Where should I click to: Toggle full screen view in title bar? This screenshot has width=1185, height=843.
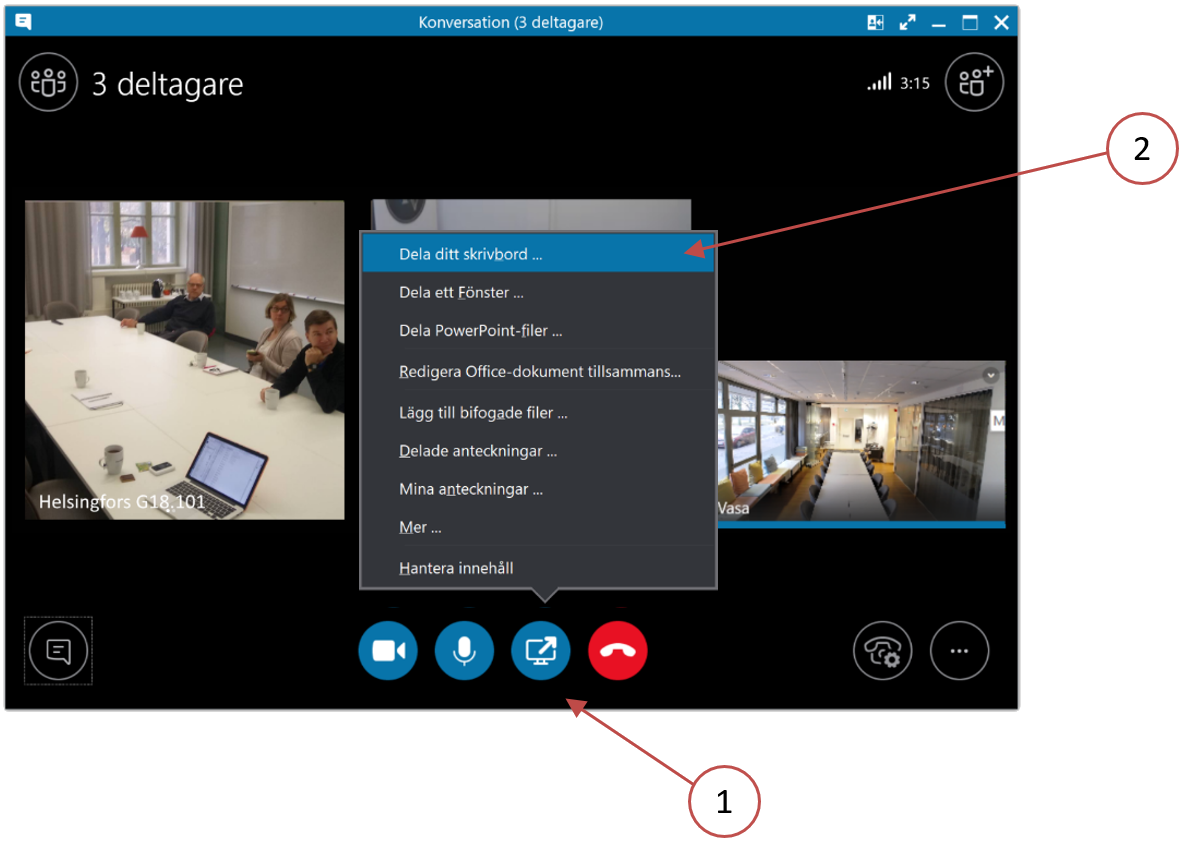[907, 22]
